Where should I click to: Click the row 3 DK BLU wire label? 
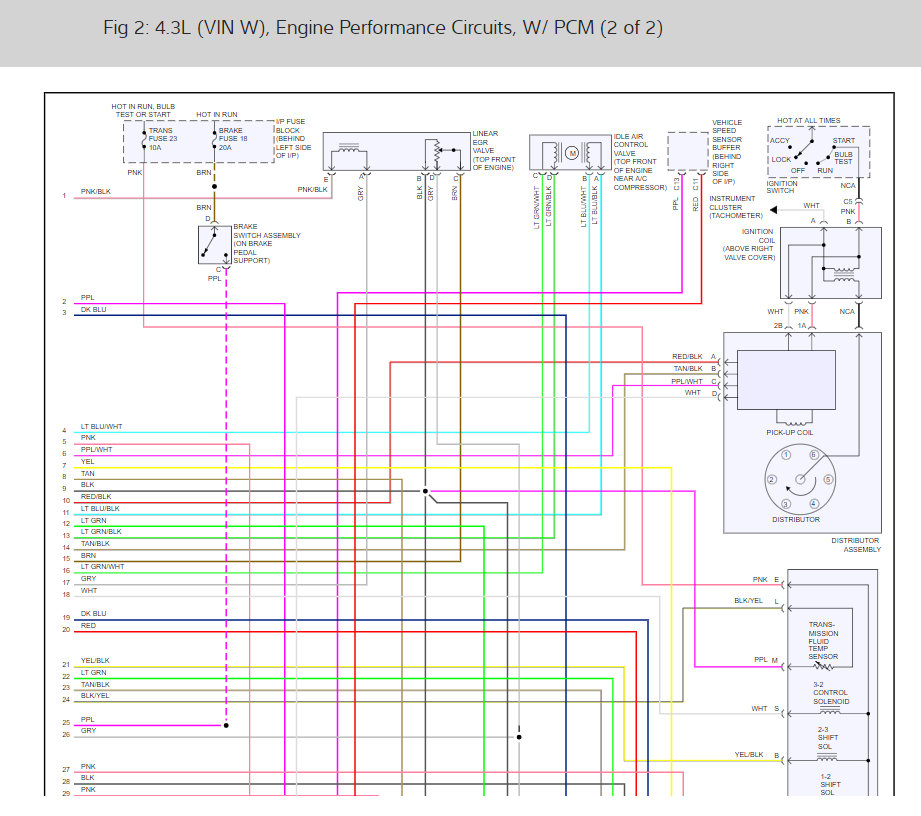coord(93,310)
